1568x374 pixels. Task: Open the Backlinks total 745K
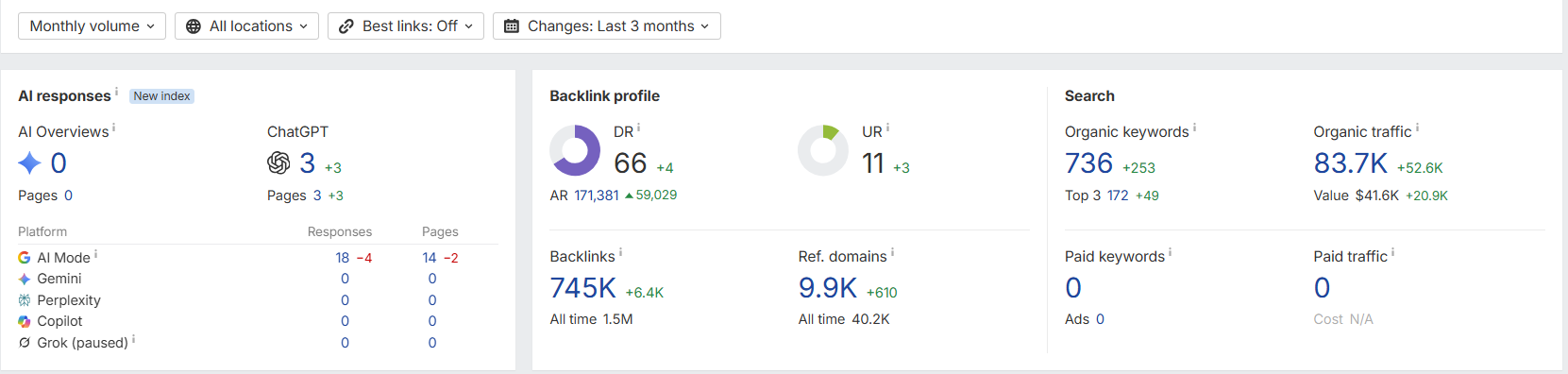coord(583,288)
